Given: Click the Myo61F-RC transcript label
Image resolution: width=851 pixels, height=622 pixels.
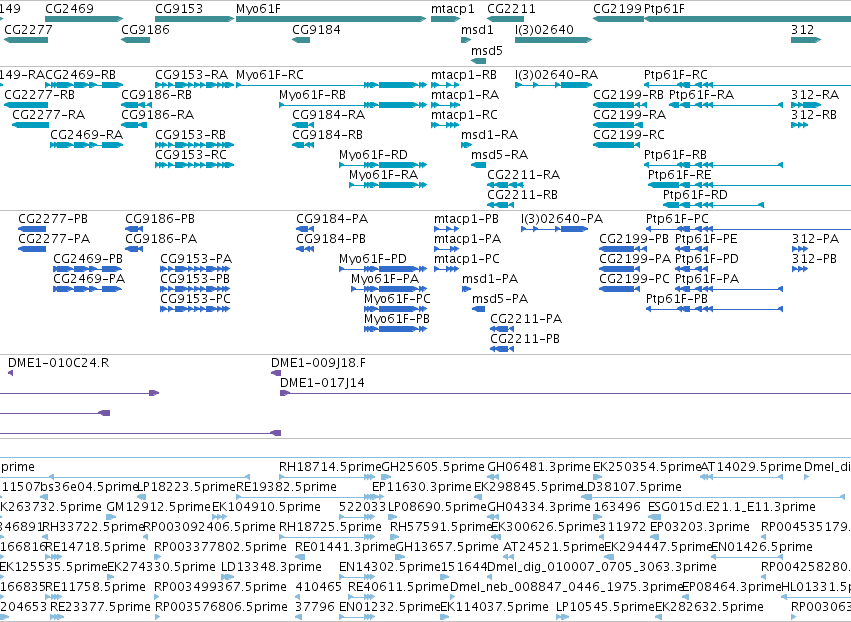Looking at the screenshot, I should tap(270, 74).
